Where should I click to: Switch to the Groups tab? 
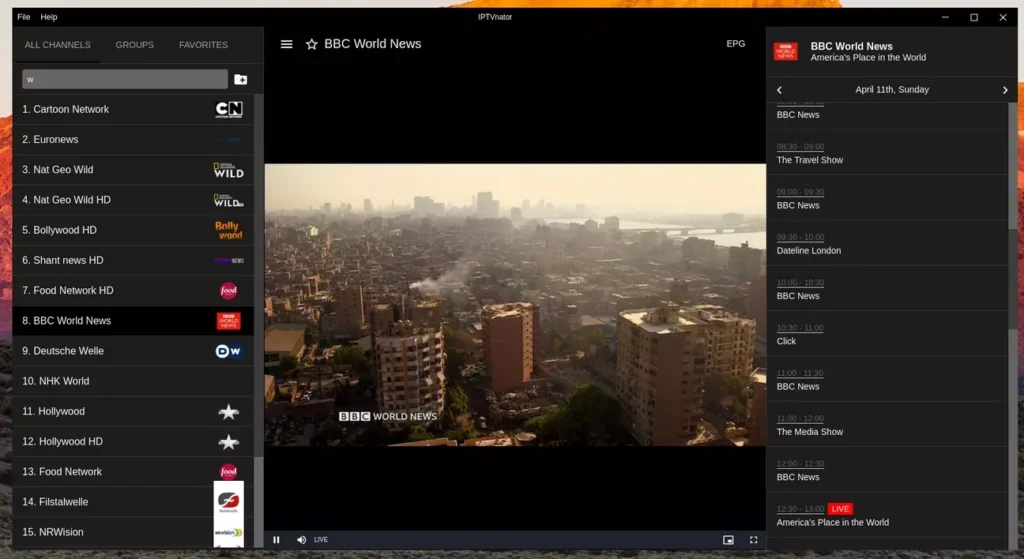[134, 45]
